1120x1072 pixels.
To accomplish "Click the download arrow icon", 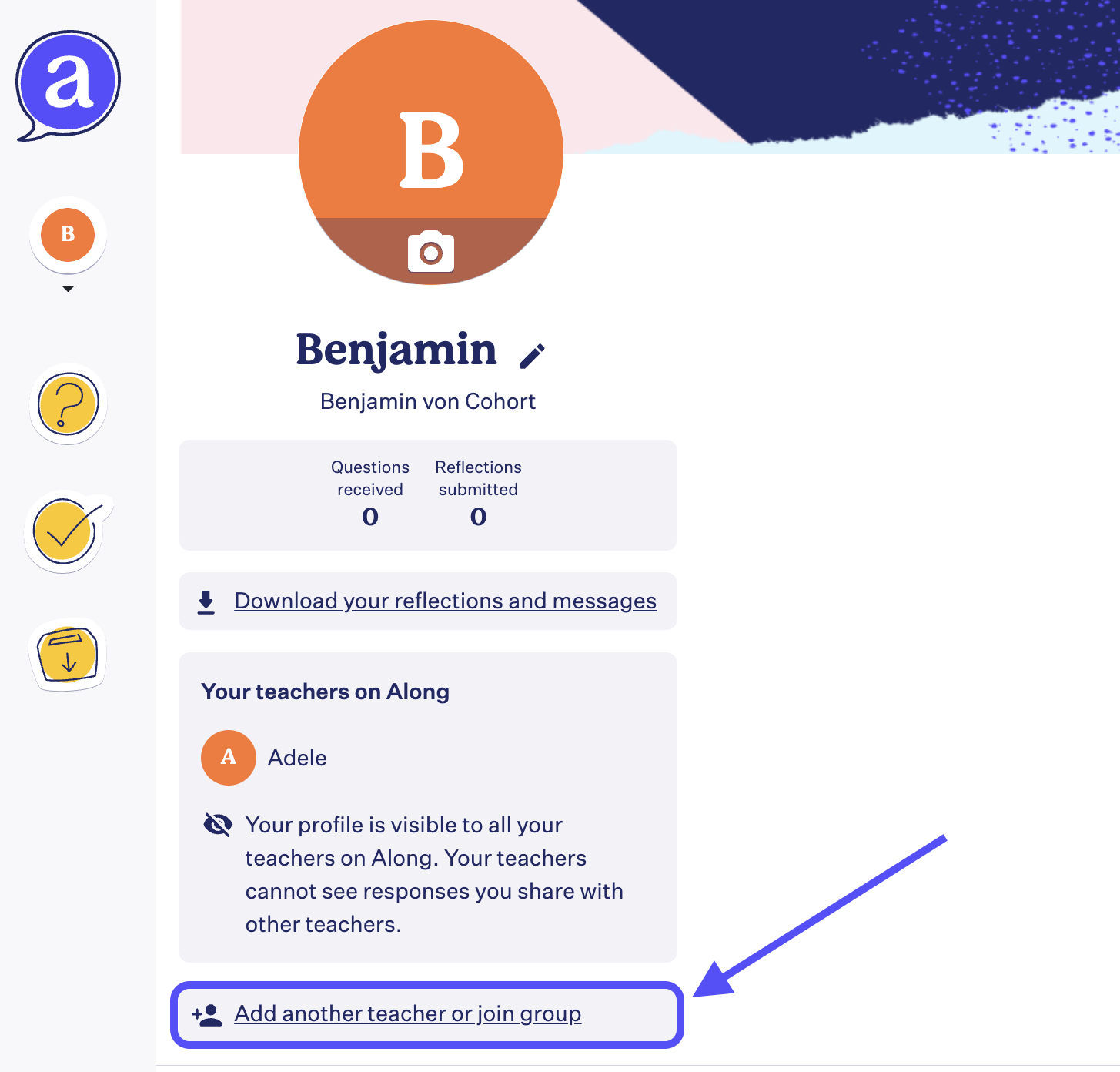I will point(206,601).
